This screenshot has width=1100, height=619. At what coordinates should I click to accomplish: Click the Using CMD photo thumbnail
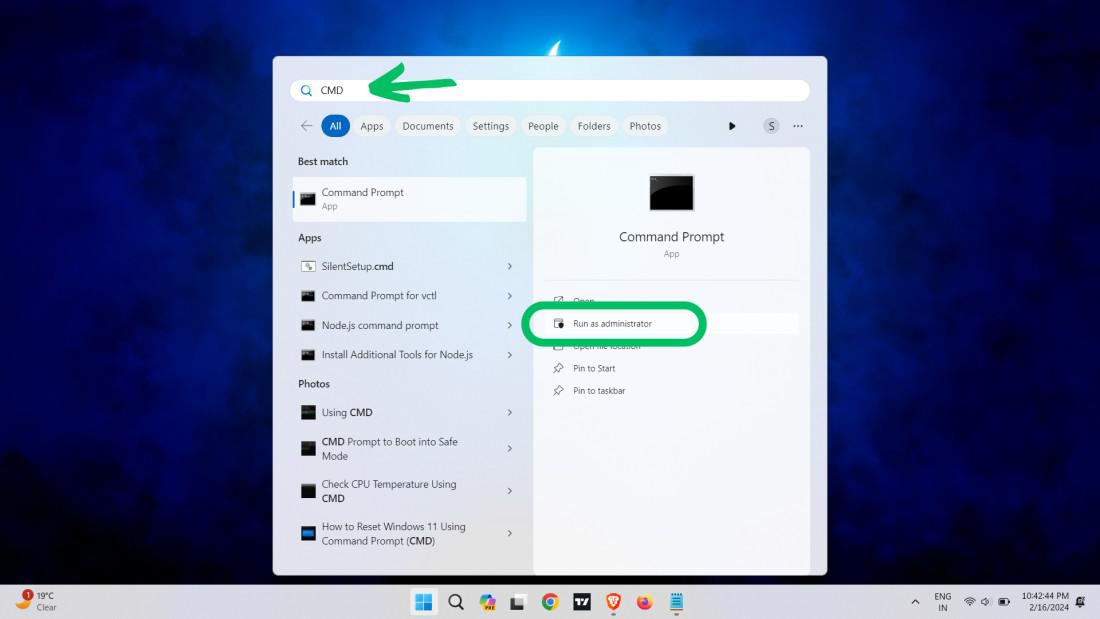[308, 412]
